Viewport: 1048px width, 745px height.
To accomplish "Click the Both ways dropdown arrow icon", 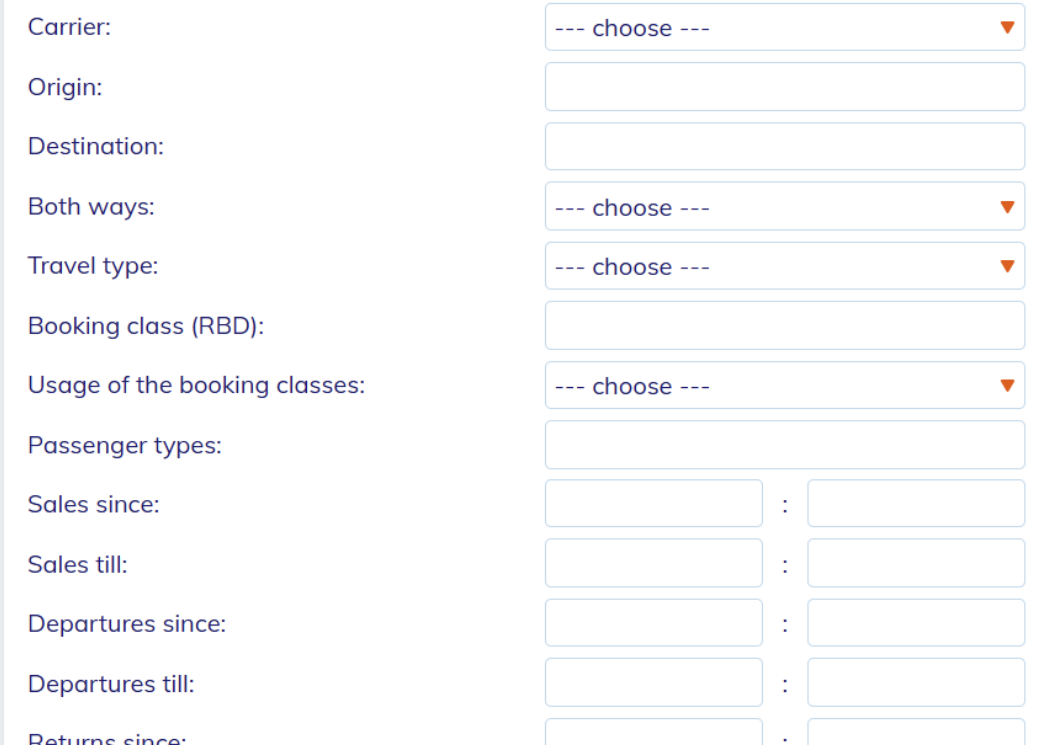I will click(1007, 208).
